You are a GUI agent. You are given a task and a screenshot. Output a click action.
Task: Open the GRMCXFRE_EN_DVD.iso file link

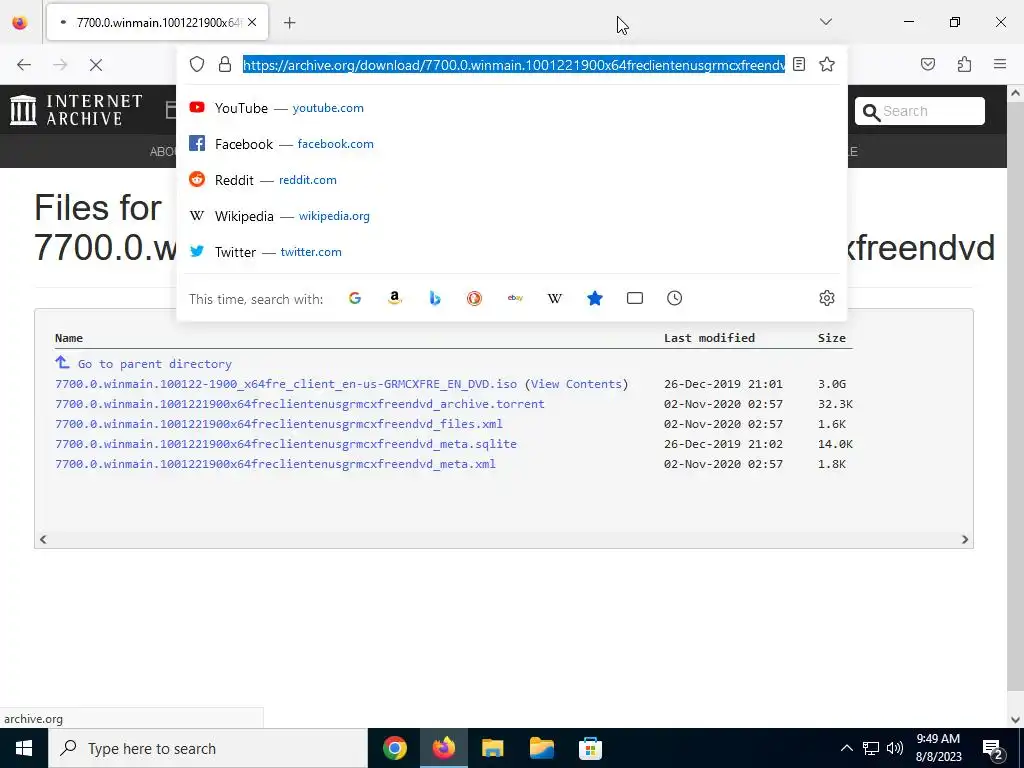pos(286,384)
